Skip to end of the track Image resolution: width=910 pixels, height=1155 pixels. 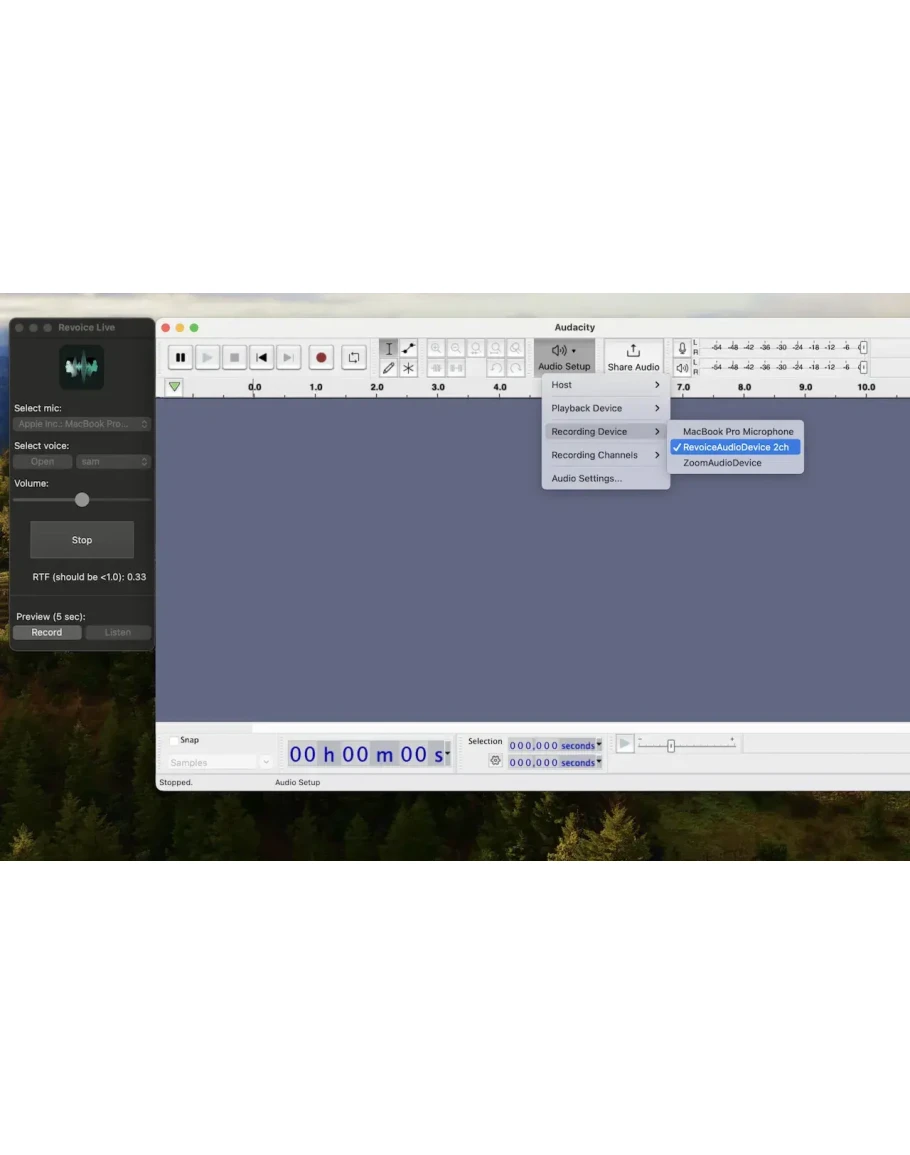point(288,357)
